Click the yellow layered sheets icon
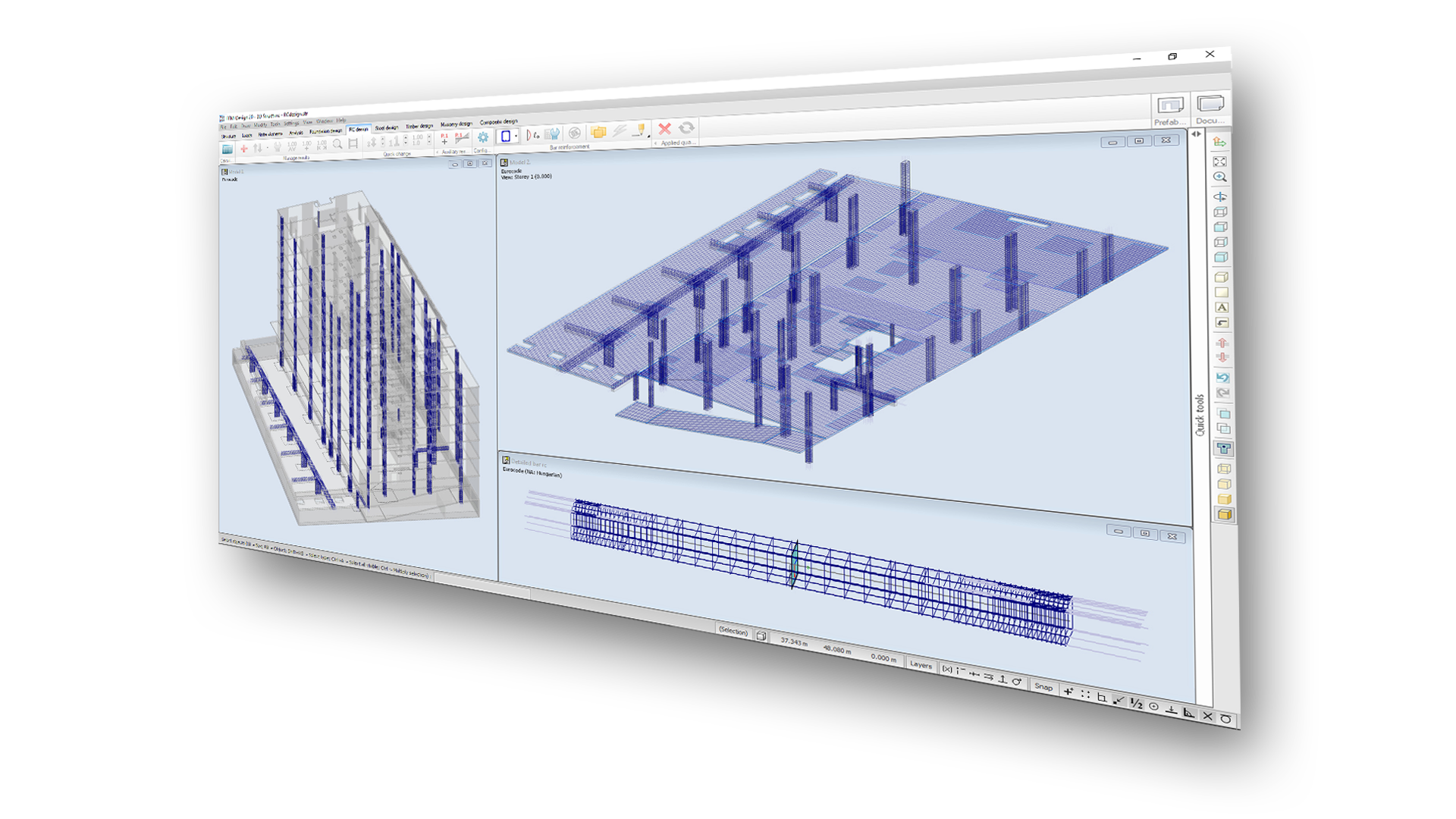1456x819 pixels. click(598, 132)
